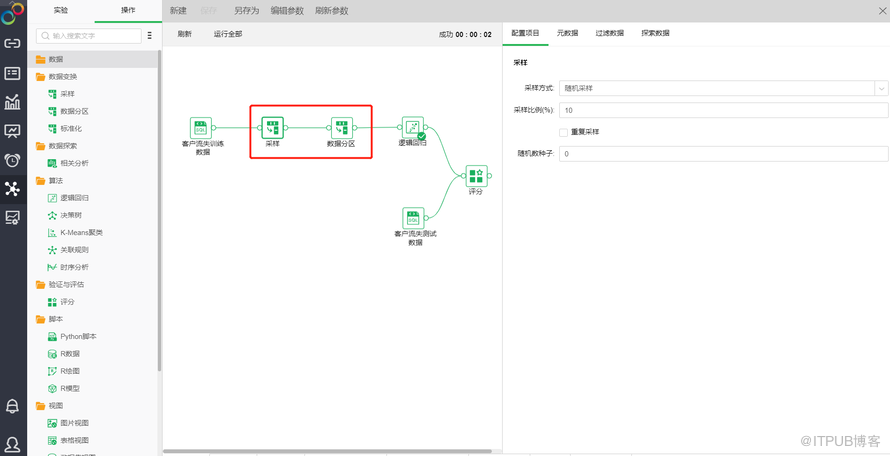Click 另存为 in the top toolbar
Image resolution: width=890 pixels, height=456 pixels.
coord(246,11)
